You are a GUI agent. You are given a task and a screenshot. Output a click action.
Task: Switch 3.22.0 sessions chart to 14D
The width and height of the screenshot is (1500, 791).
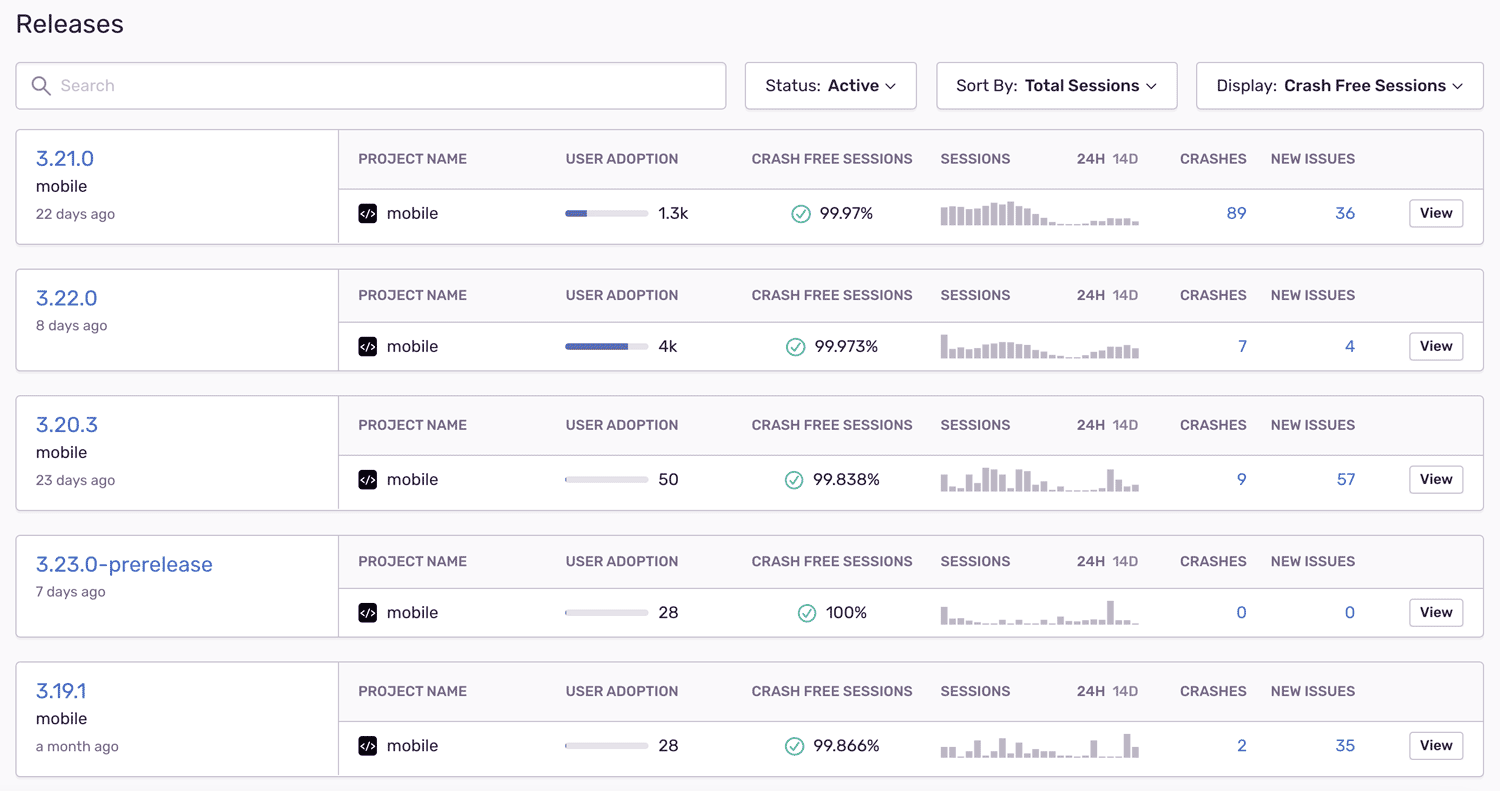point(1125,295)
